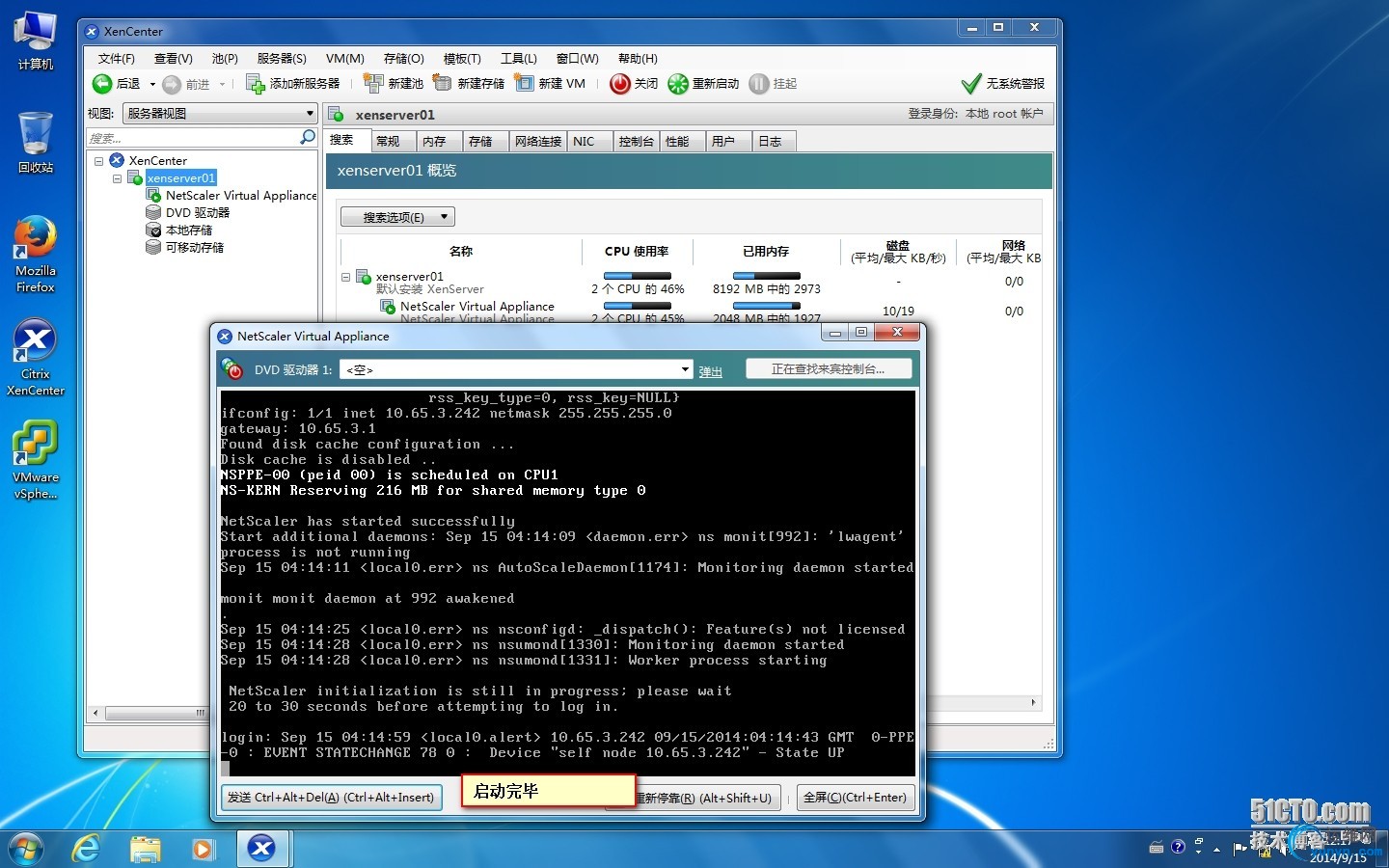
Task: Open the 帮助(H) menu
Action: (638, 59)
